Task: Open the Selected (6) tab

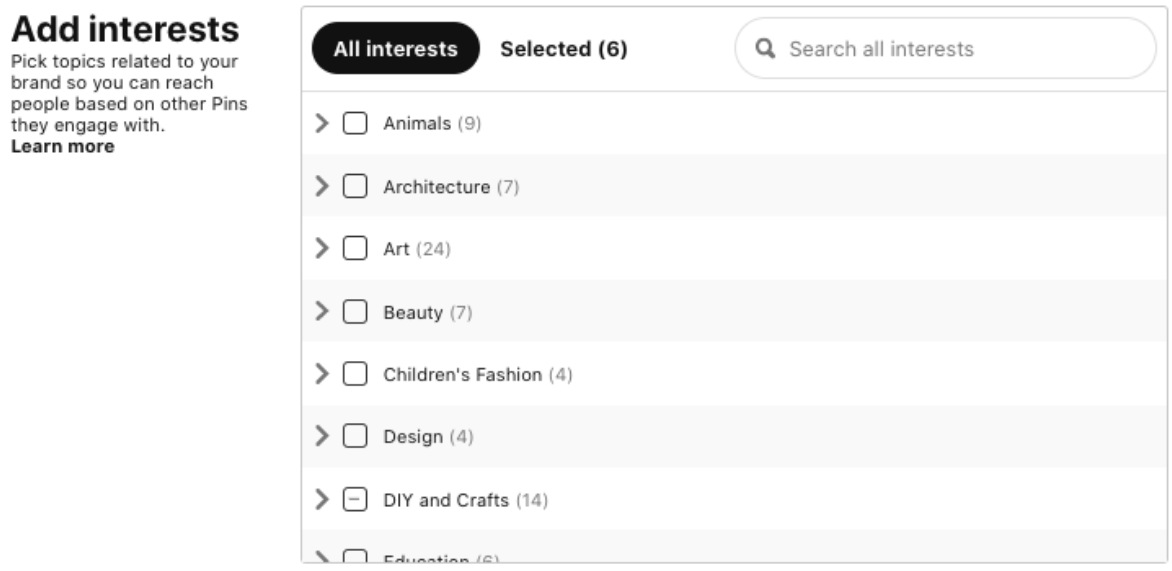Action: (x=563, y=49)
